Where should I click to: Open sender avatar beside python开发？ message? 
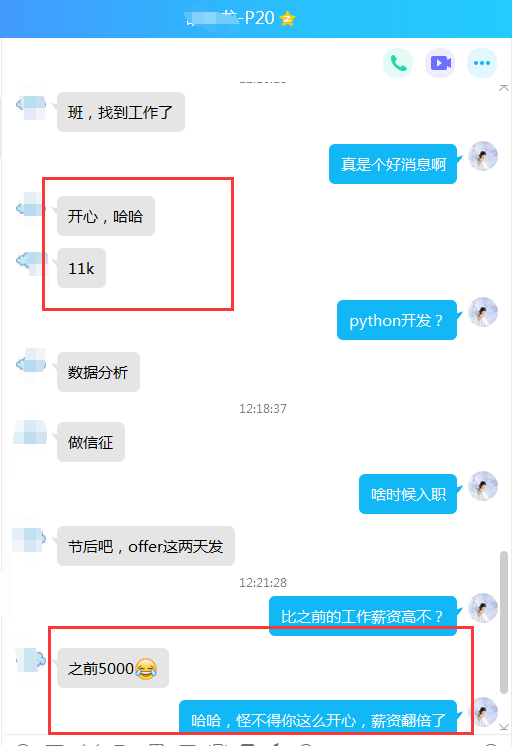[482, 312]
